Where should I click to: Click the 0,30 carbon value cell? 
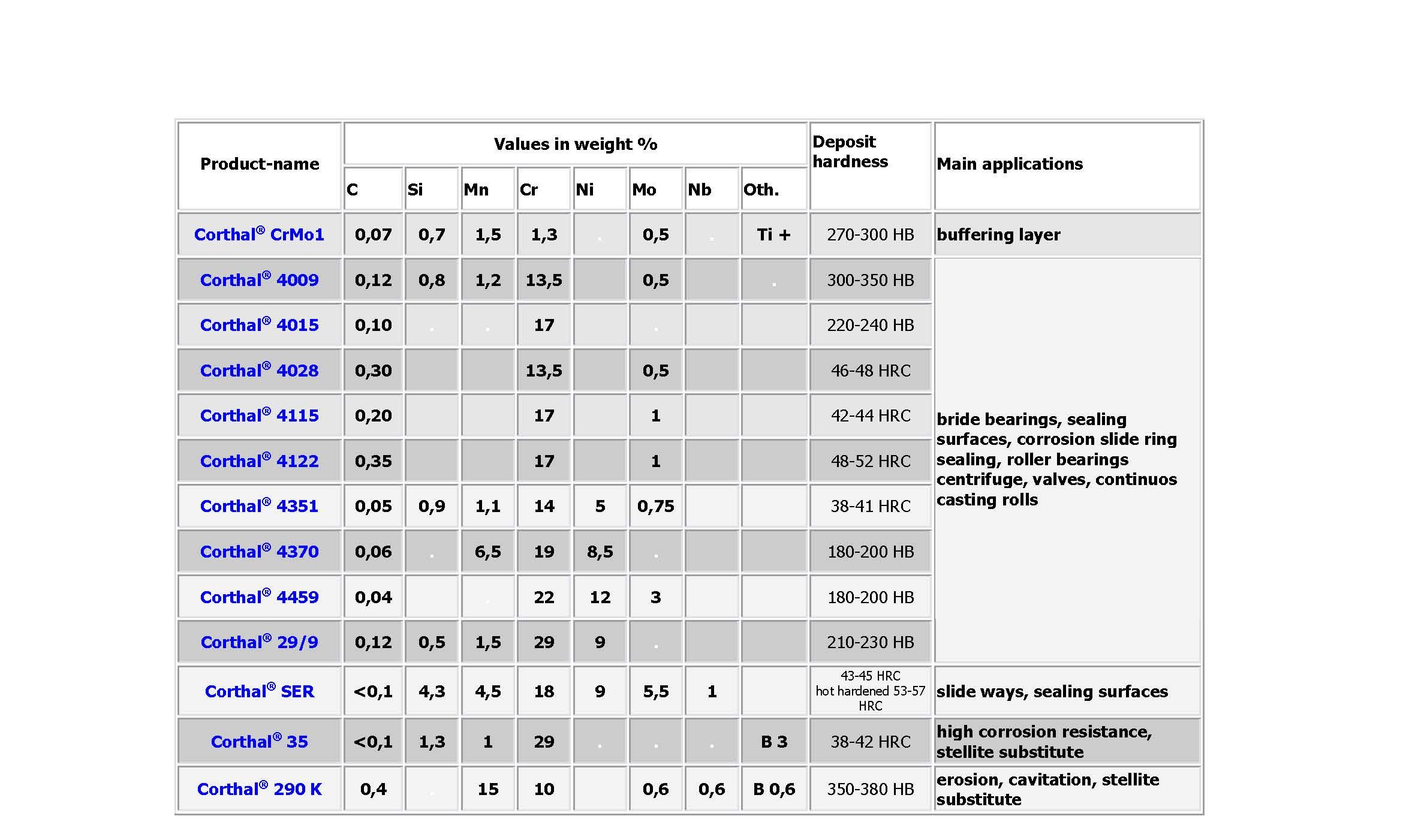(x=373, y=371)
